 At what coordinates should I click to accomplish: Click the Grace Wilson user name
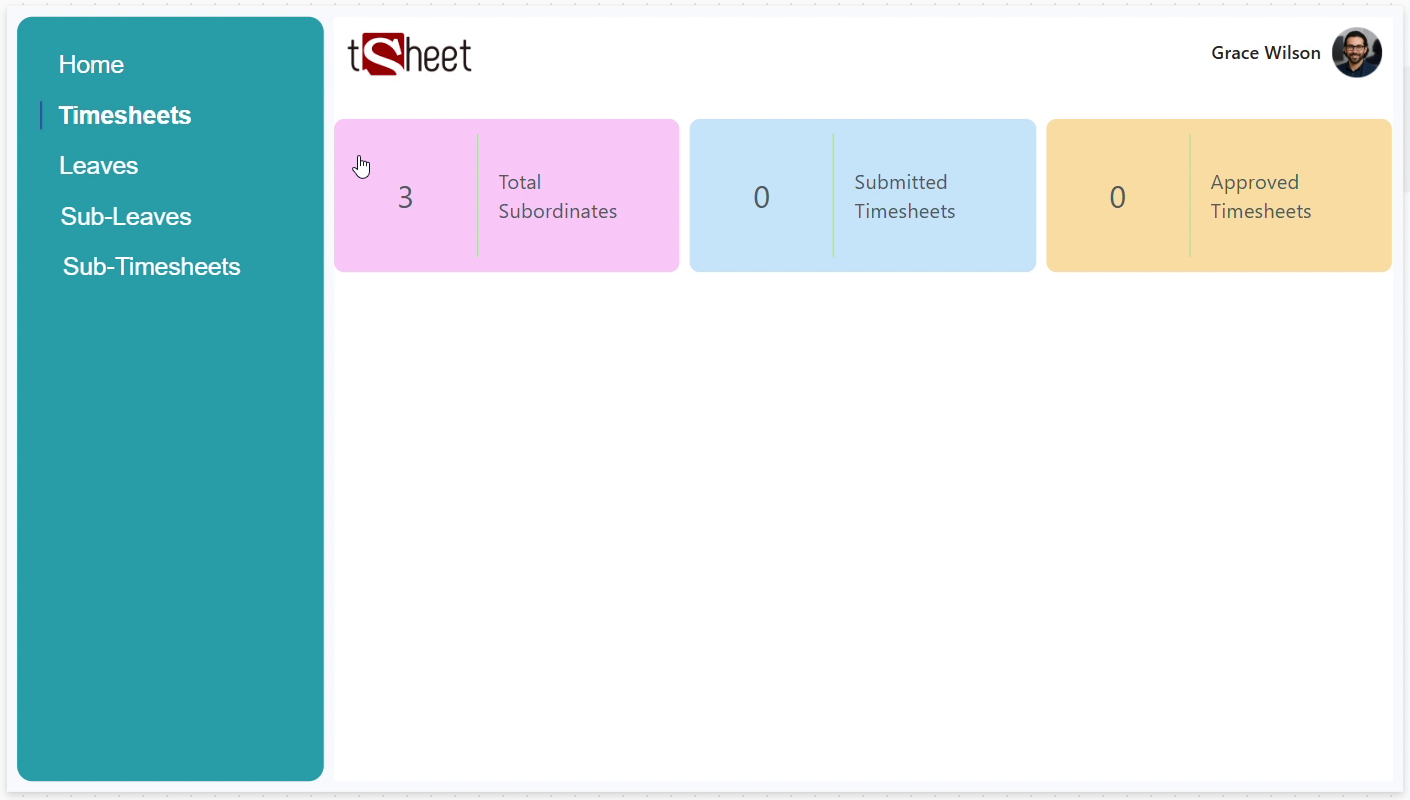click(1265, 53)
